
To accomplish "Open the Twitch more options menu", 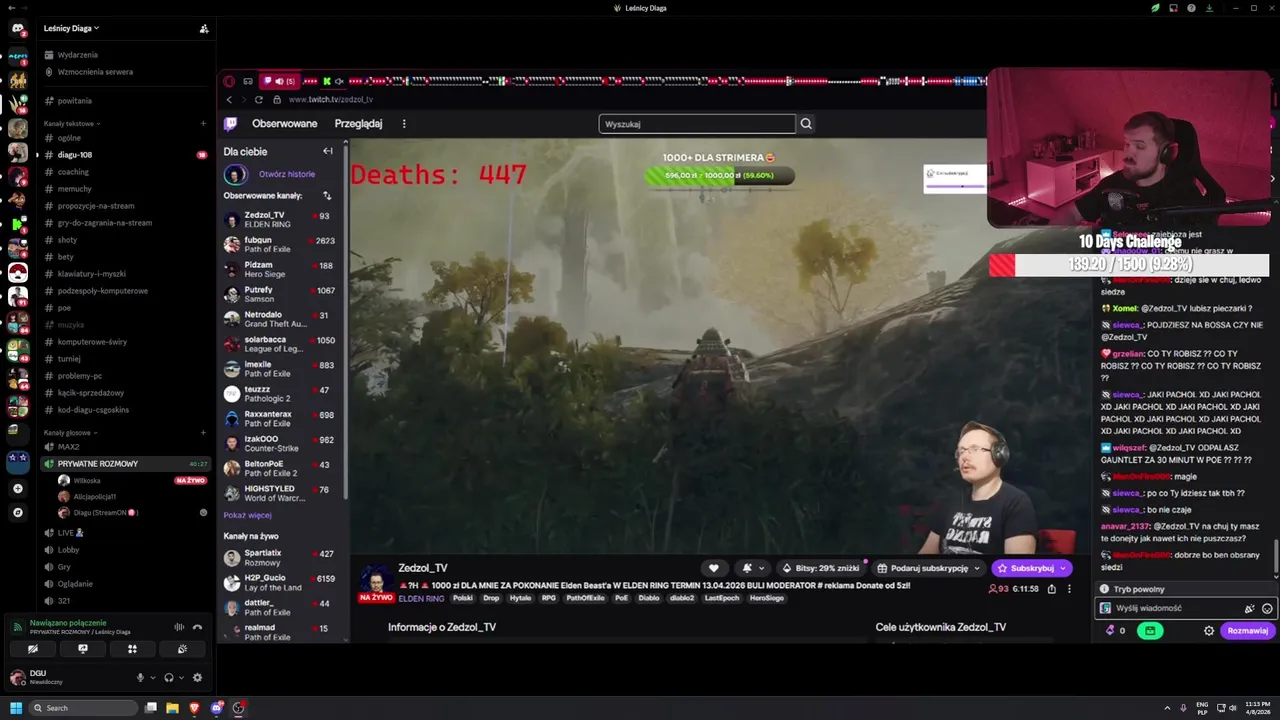I will 404,124.
